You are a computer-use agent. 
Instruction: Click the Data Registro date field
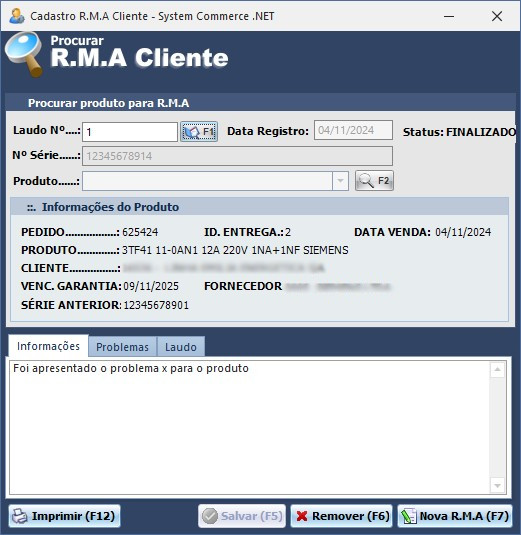[353, 130]
